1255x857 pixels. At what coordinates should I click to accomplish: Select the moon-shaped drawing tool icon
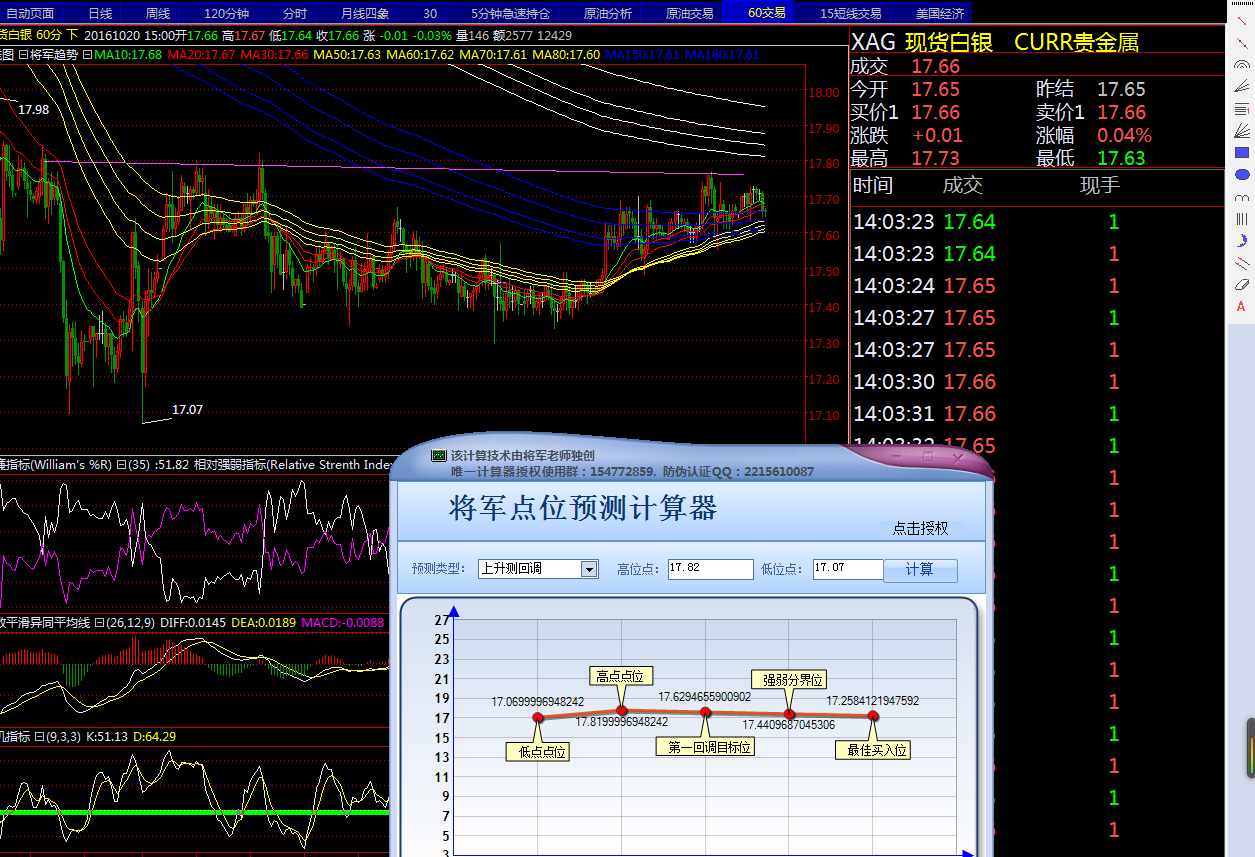(1242, 240)
